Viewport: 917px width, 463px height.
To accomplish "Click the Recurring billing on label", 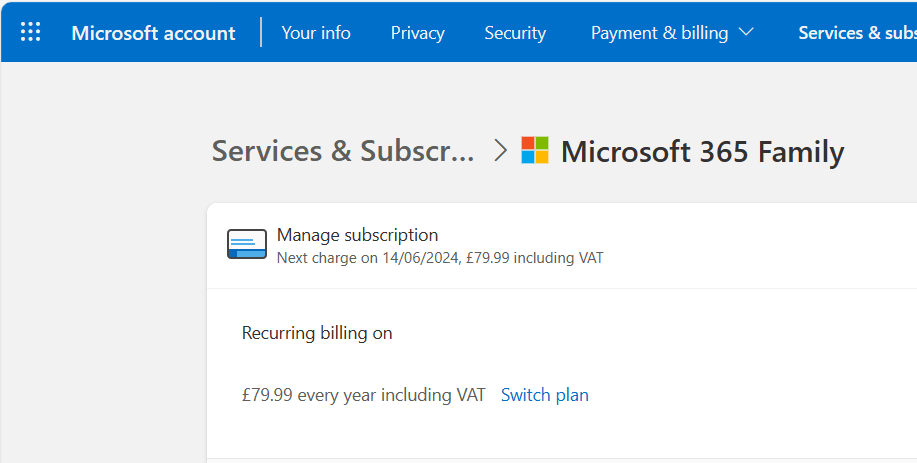I will pyautogui.click(x=317, y=333).
